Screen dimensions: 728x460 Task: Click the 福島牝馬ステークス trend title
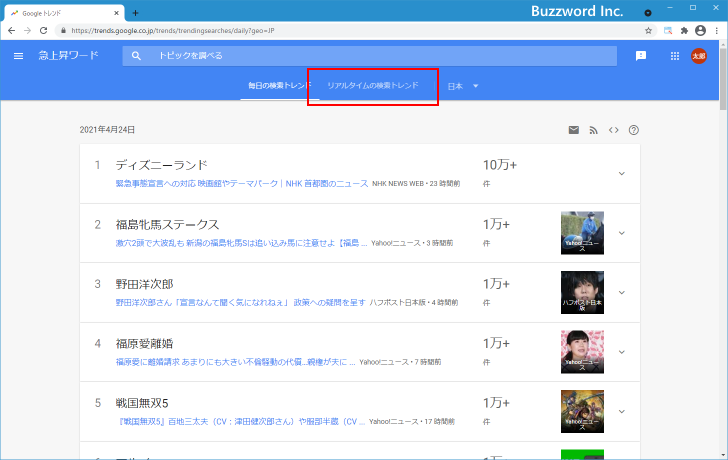167,225
